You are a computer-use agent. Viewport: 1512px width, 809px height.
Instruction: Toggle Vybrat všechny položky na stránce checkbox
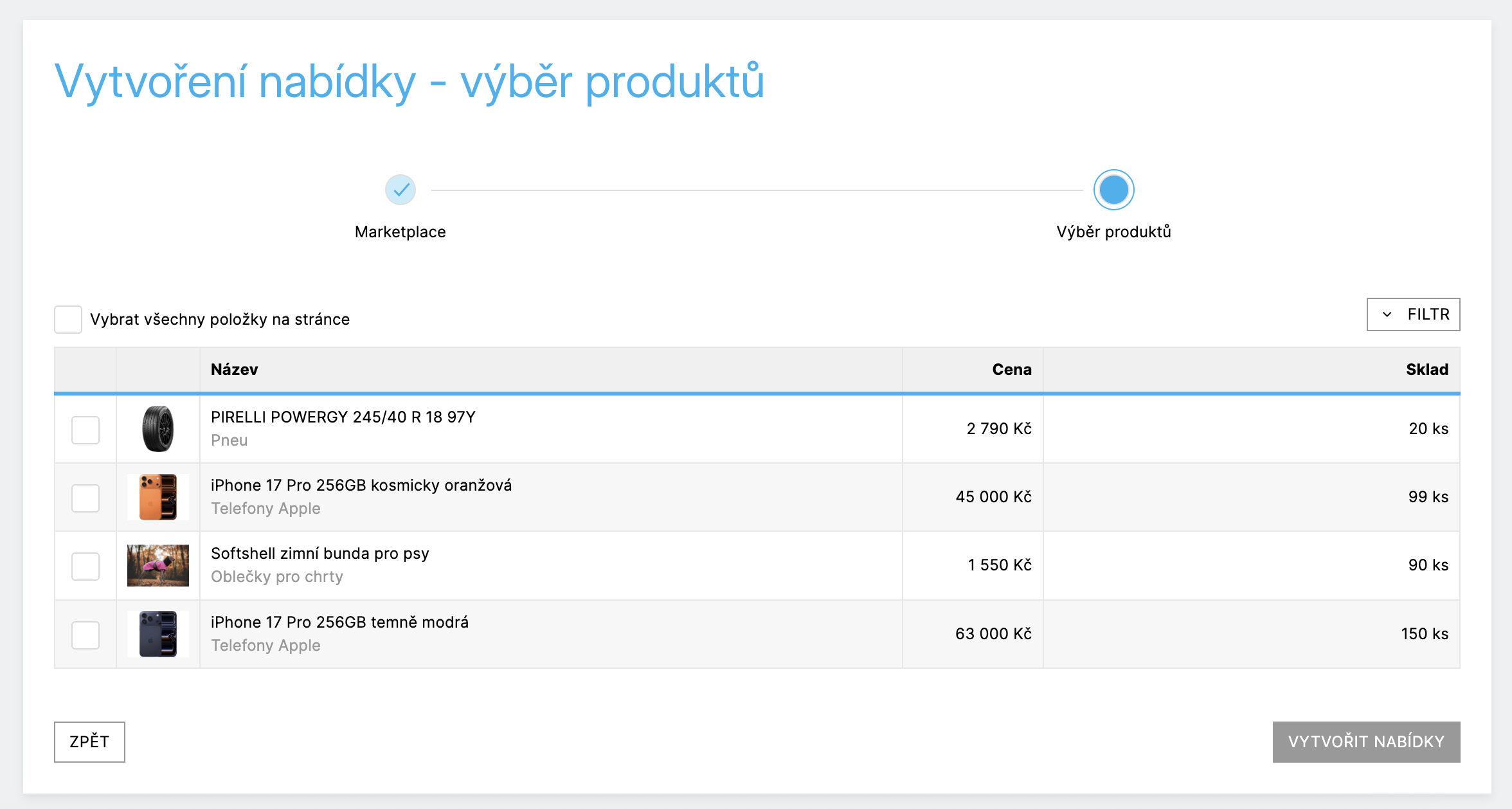(68, 320)
